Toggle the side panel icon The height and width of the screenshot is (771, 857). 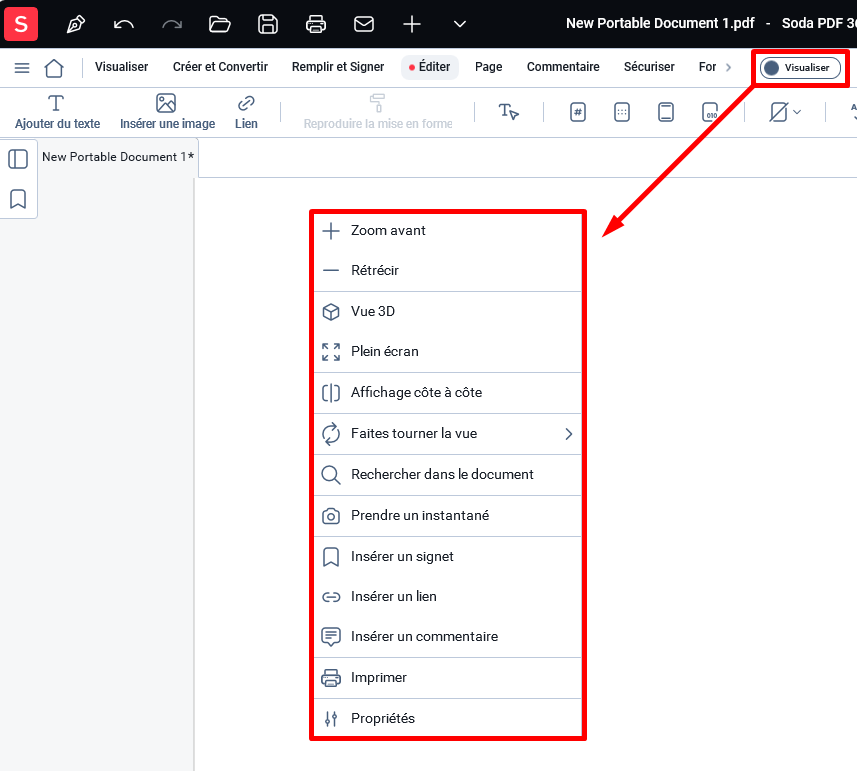click(18, 159)
